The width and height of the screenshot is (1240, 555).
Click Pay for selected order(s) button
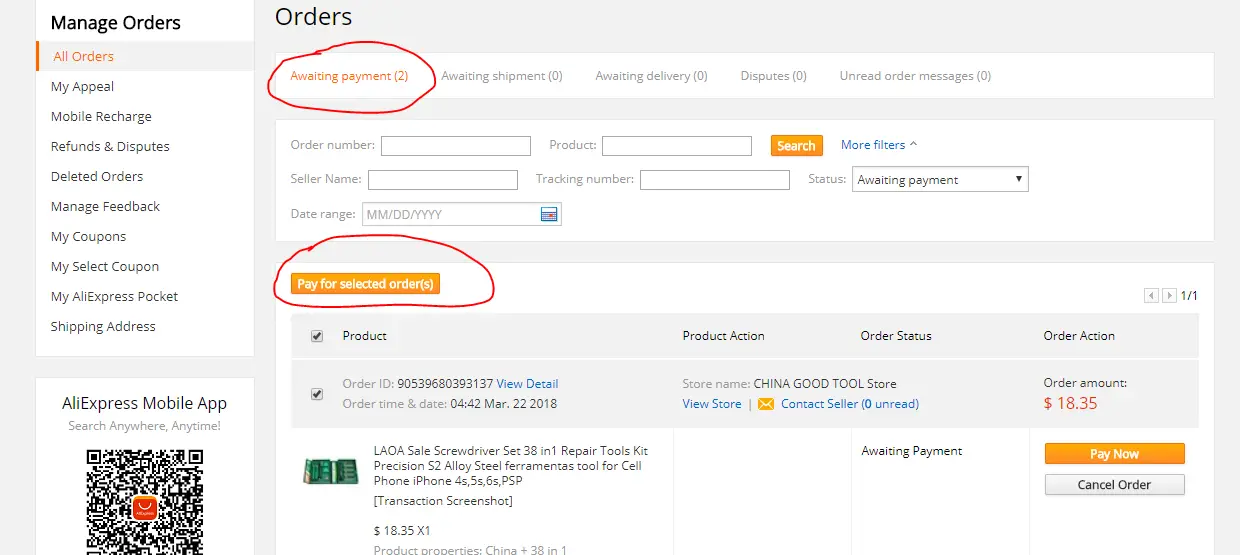(365, 284)
